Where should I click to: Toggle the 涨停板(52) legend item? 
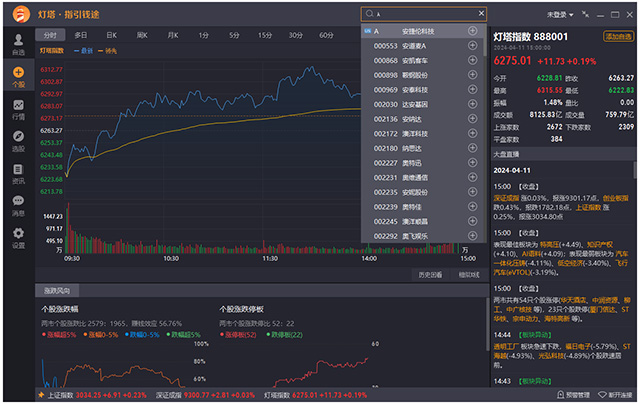tap(239, 335)
